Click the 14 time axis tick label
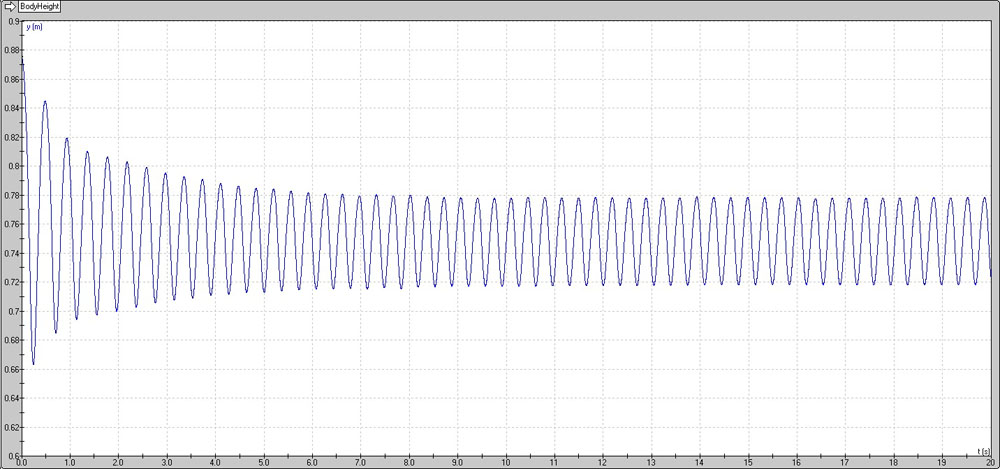The width and height of the screenshot is (1000, 469). [x=700, y=462]
